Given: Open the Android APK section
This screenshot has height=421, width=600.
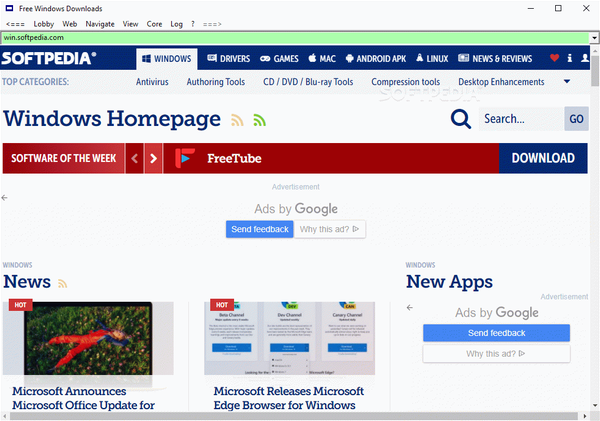Looking at the screenshot, I should 376,59.
